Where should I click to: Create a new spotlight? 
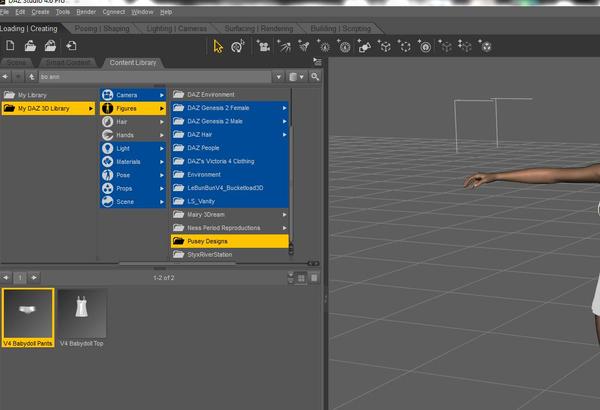pos(304,46)
